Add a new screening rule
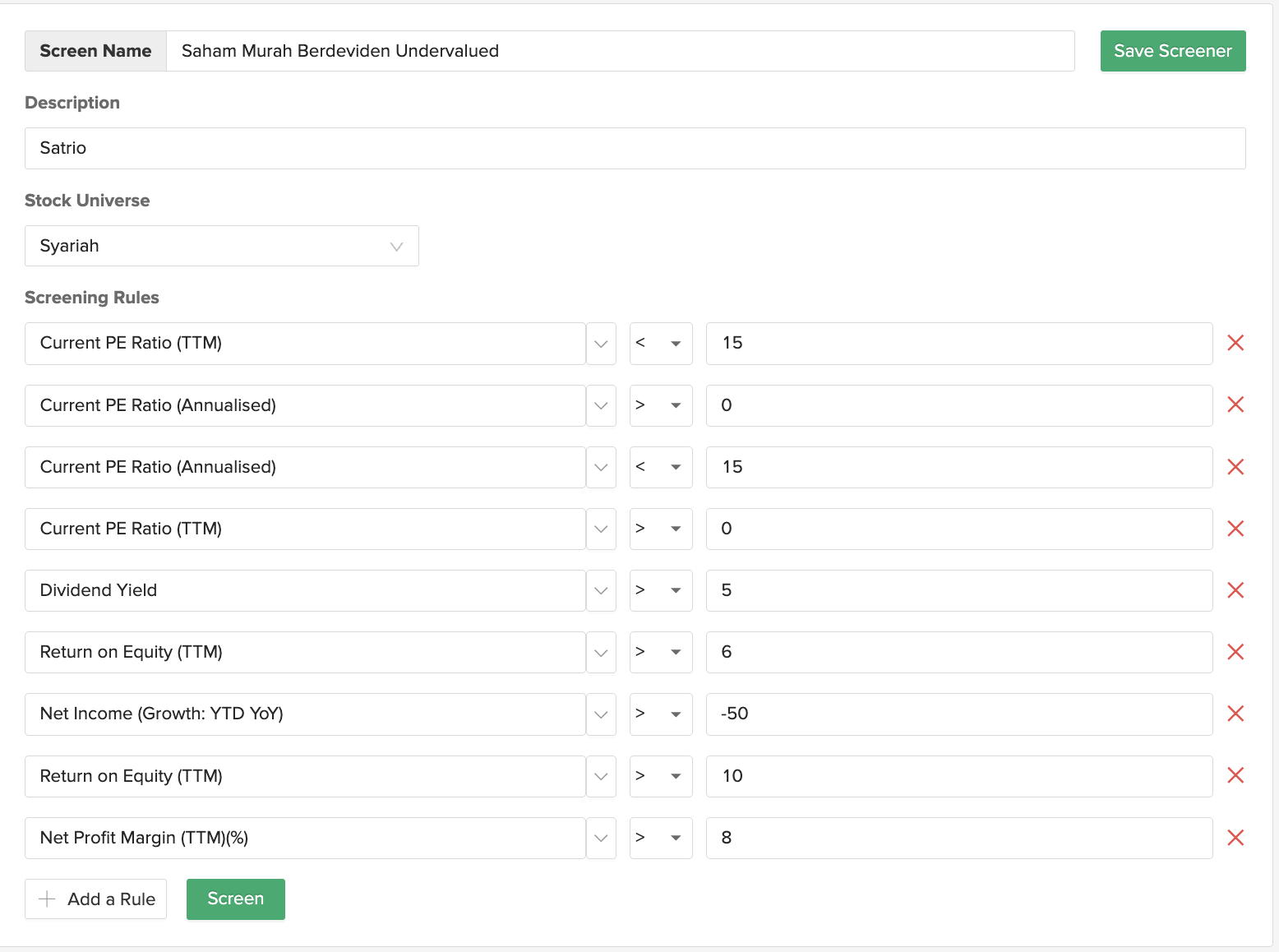1279x952 pixels. 96,899
